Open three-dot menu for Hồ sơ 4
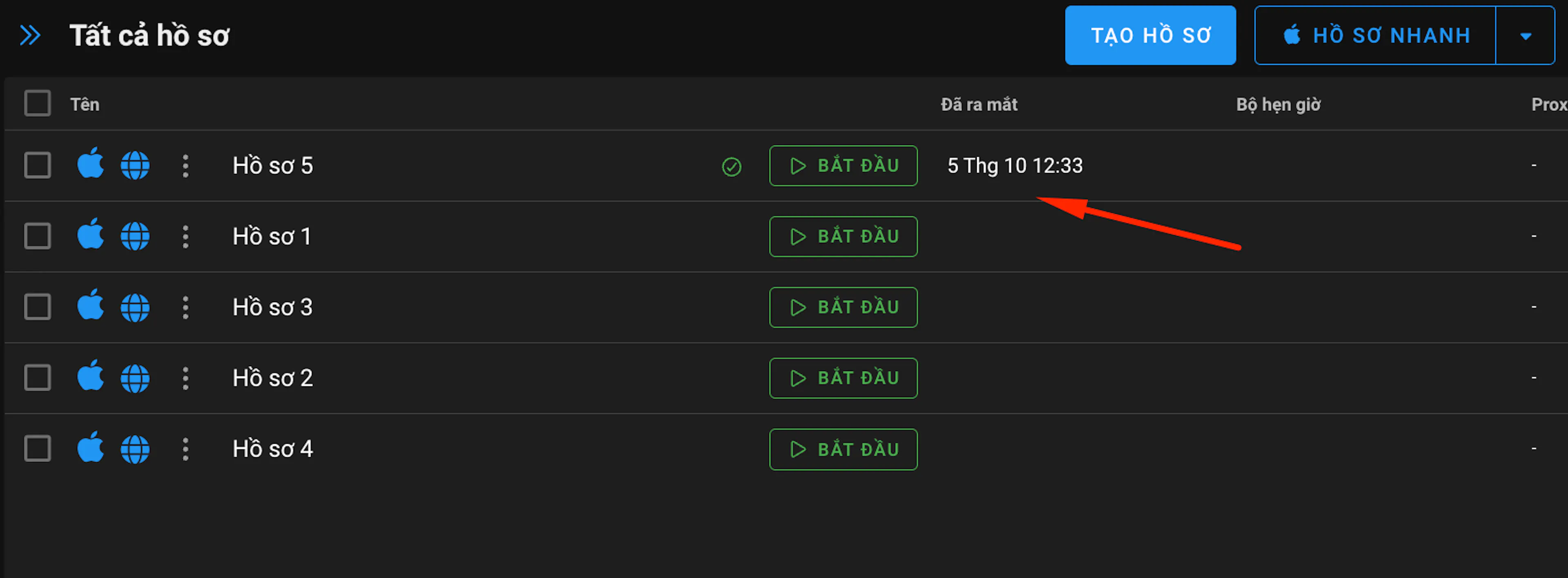The image size is (1568, 578). coord(186,449)
